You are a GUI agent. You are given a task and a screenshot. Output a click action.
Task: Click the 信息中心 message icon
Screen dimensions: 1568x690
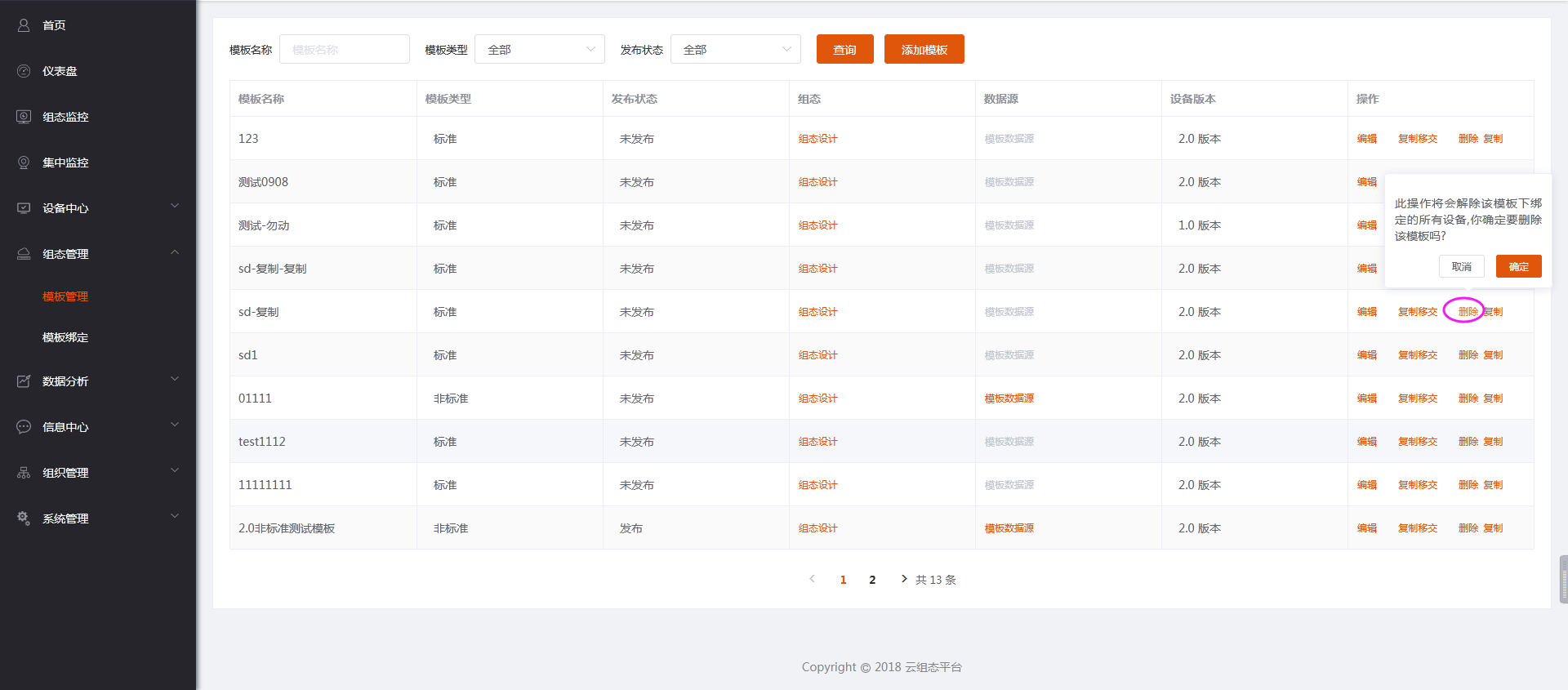pyautogui.click(x=24, y=427)
